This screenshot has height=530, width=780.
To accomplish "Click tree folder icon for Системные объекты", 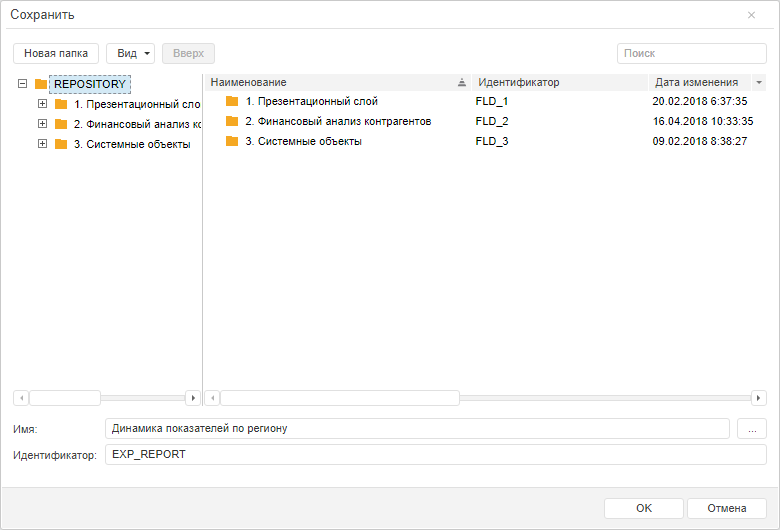I will (x=61, y=144).
